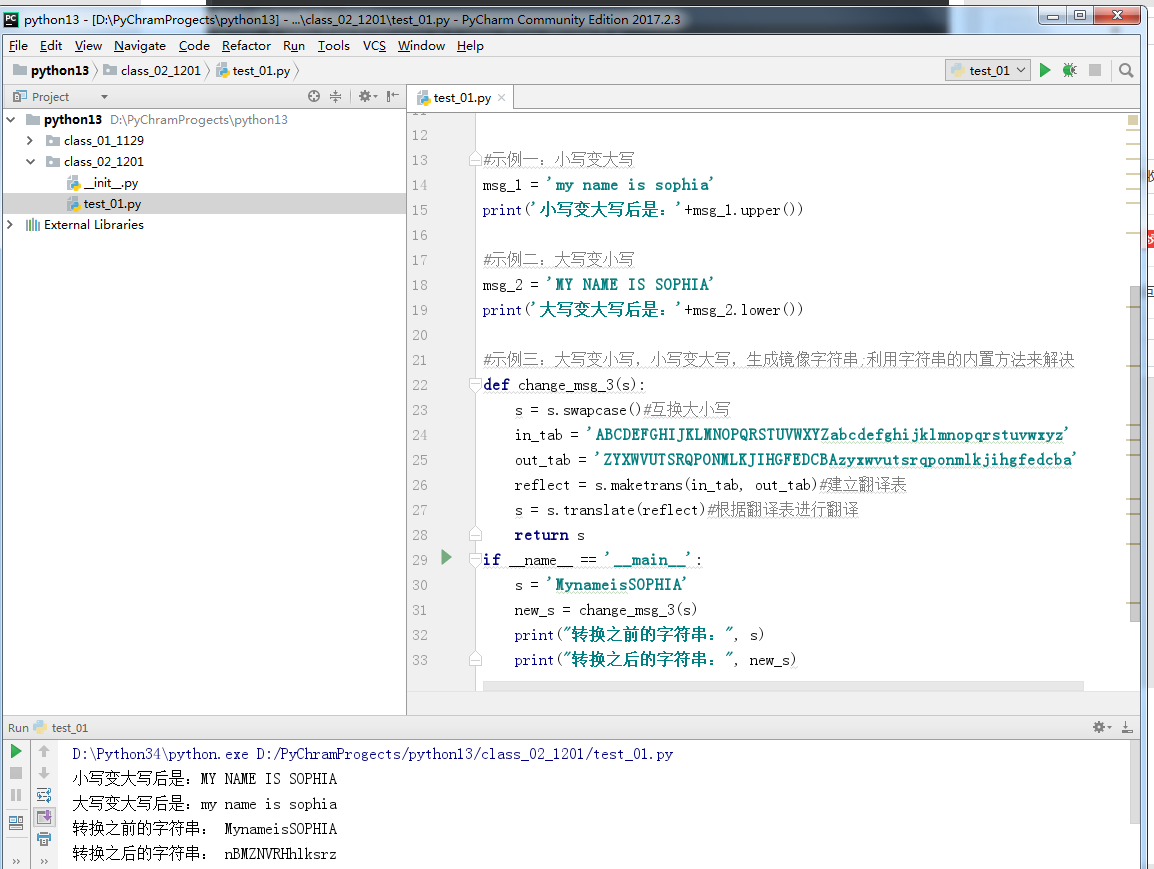Print the Run console output

point(44,839)
